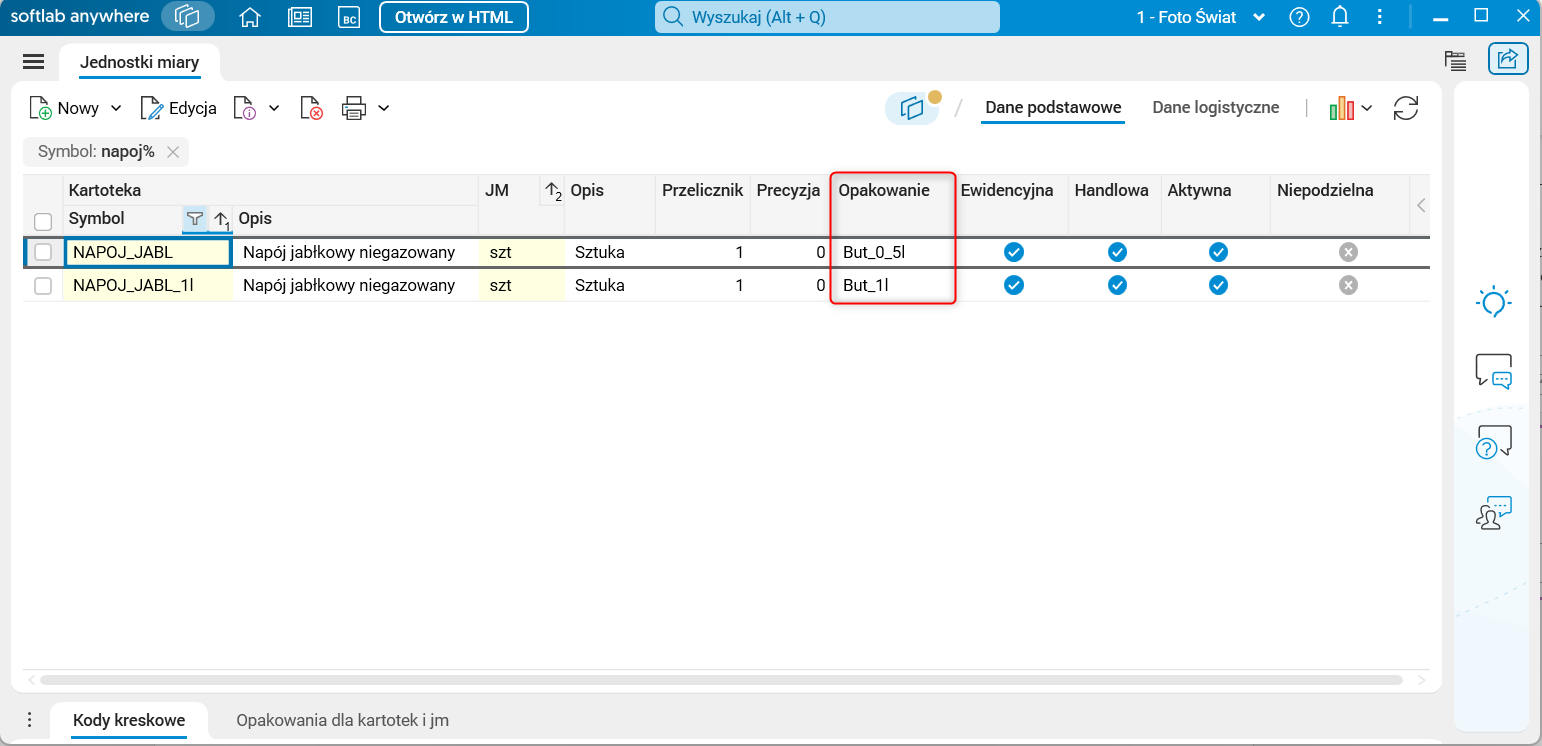Image resolution: width=1542 pixels, height=746 pixels.
Task: Click the delete record icon in toolbar
Action: coord(311,108)
